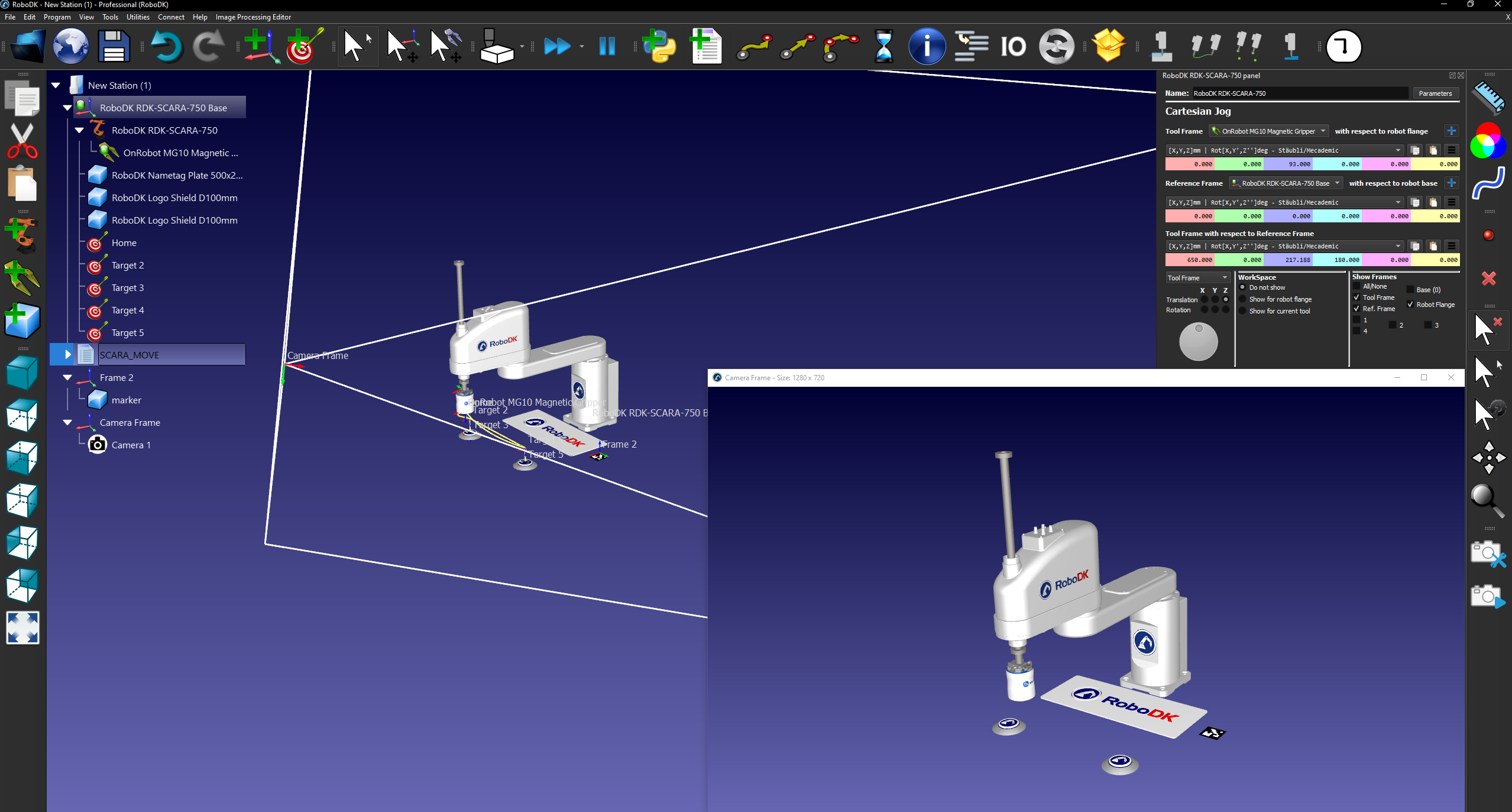Image resolution: width=1512 pixels, height=812 pixels.
Task: Open the OnRobot MG10 tool frame dropdown
Action: pos(1269,131)
